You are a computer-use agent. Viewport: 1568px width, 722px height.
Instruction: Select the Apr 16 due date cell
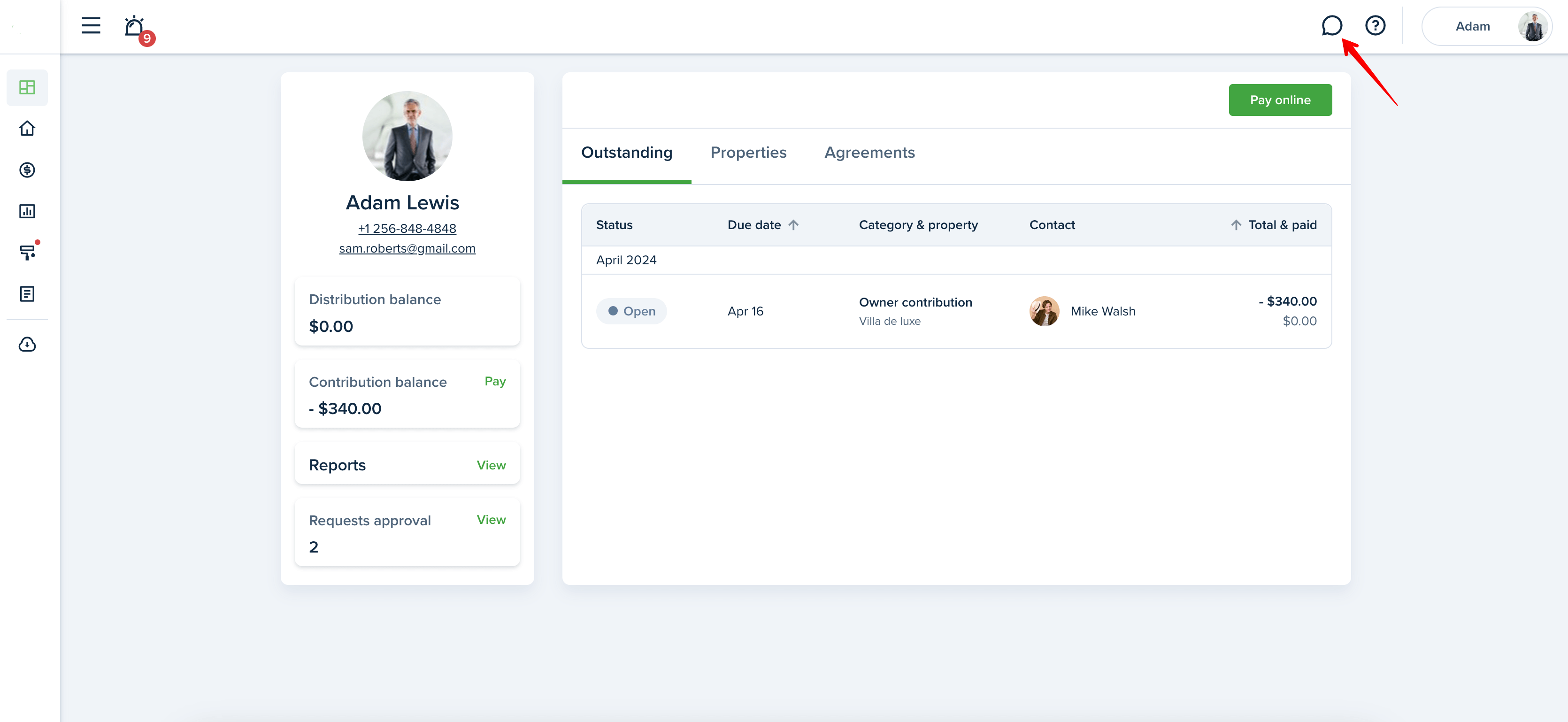coord(745,311)
